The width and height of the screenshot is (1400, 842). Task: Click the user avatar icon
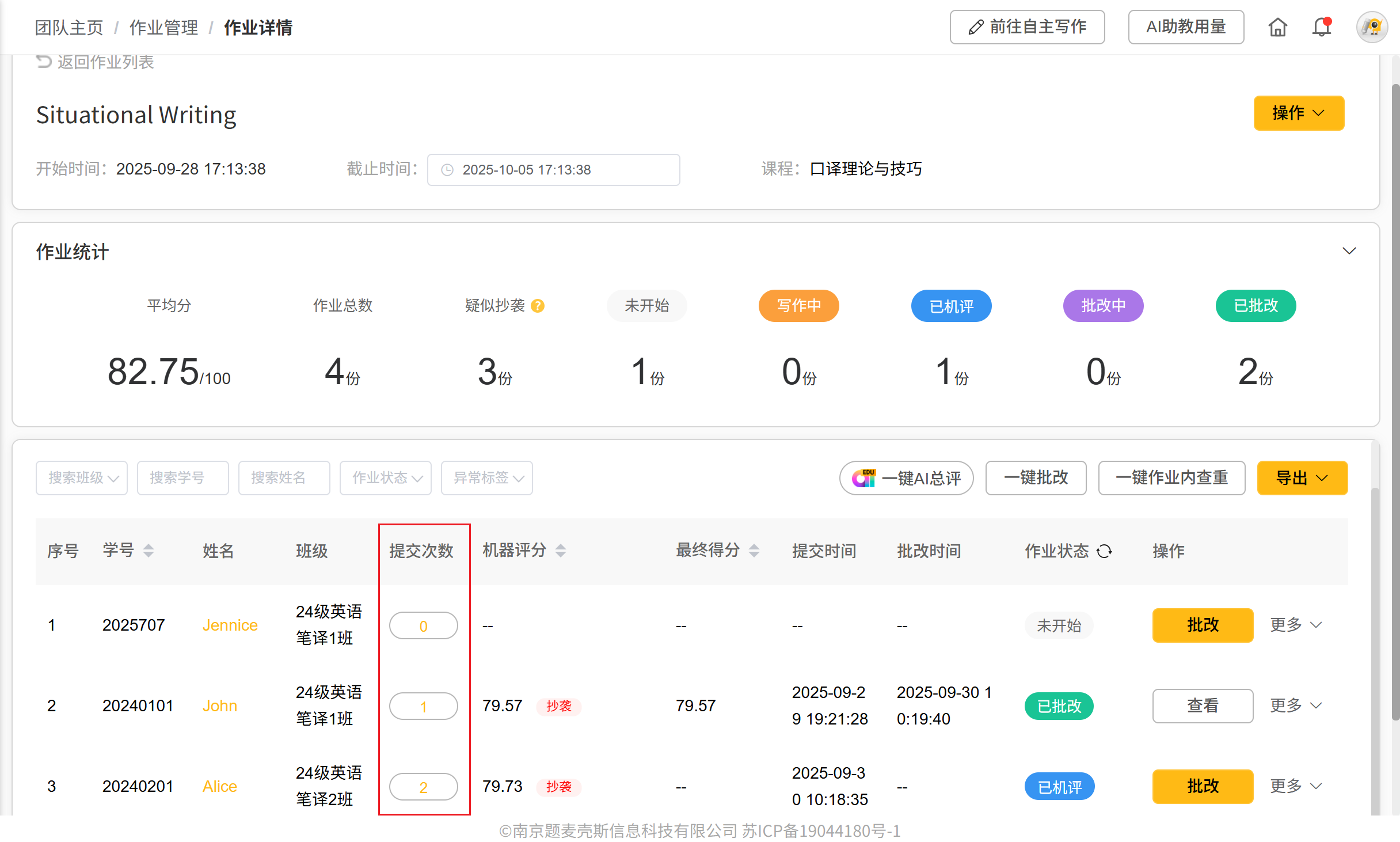(1372, 27)
